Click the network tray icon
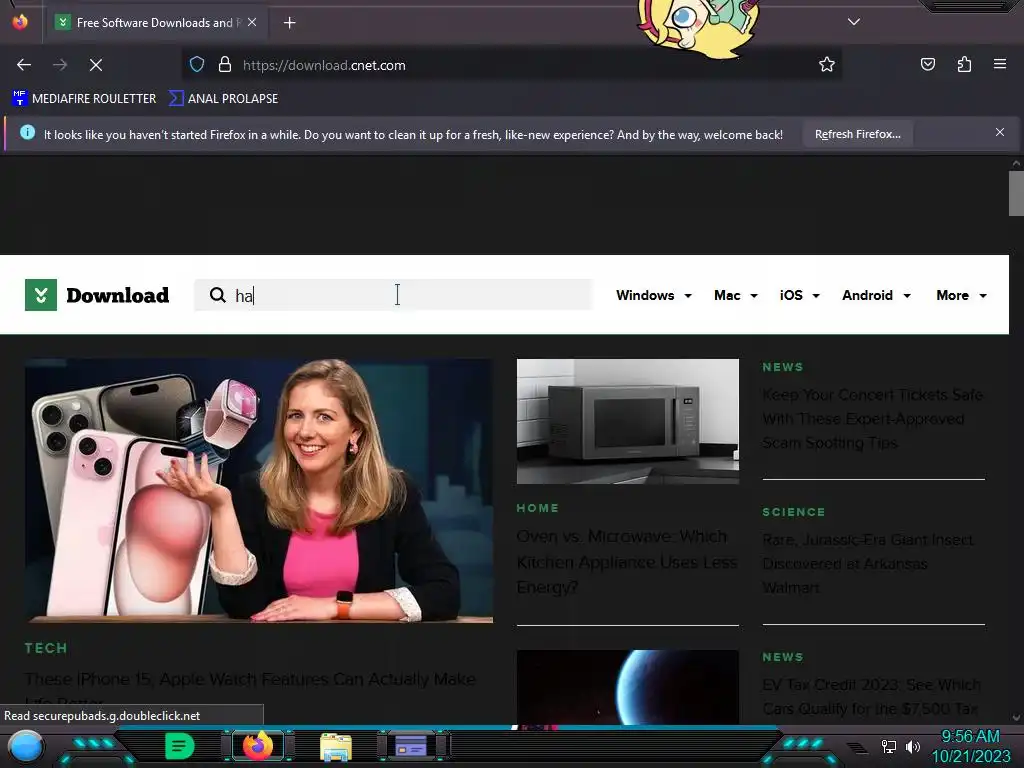This screenshot has width=1024, height=768. (x=889, y=746)
